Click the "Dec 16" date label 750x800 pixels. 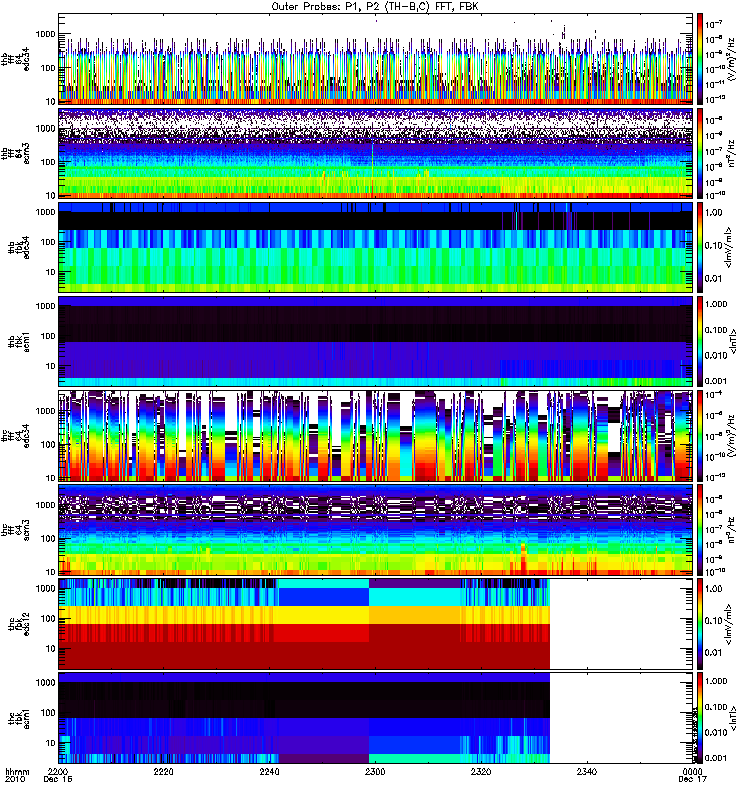coord(58,779)
